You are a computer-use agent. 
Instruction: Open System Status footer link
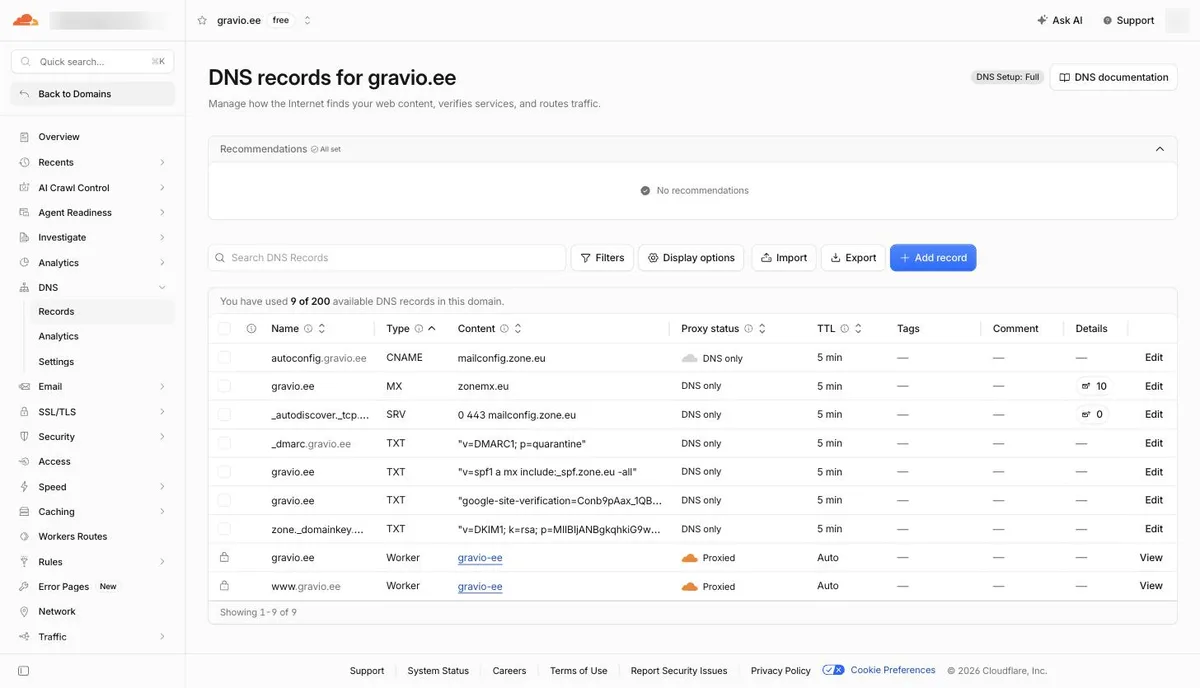438,671
